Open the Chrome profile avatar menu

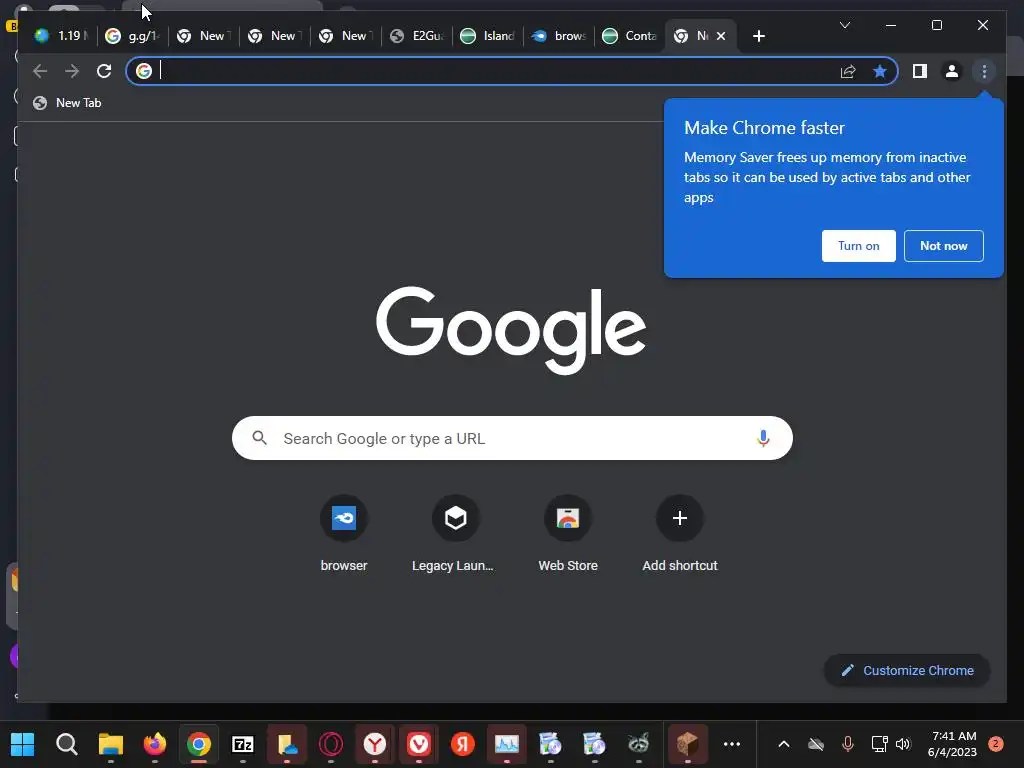point(952,71)
